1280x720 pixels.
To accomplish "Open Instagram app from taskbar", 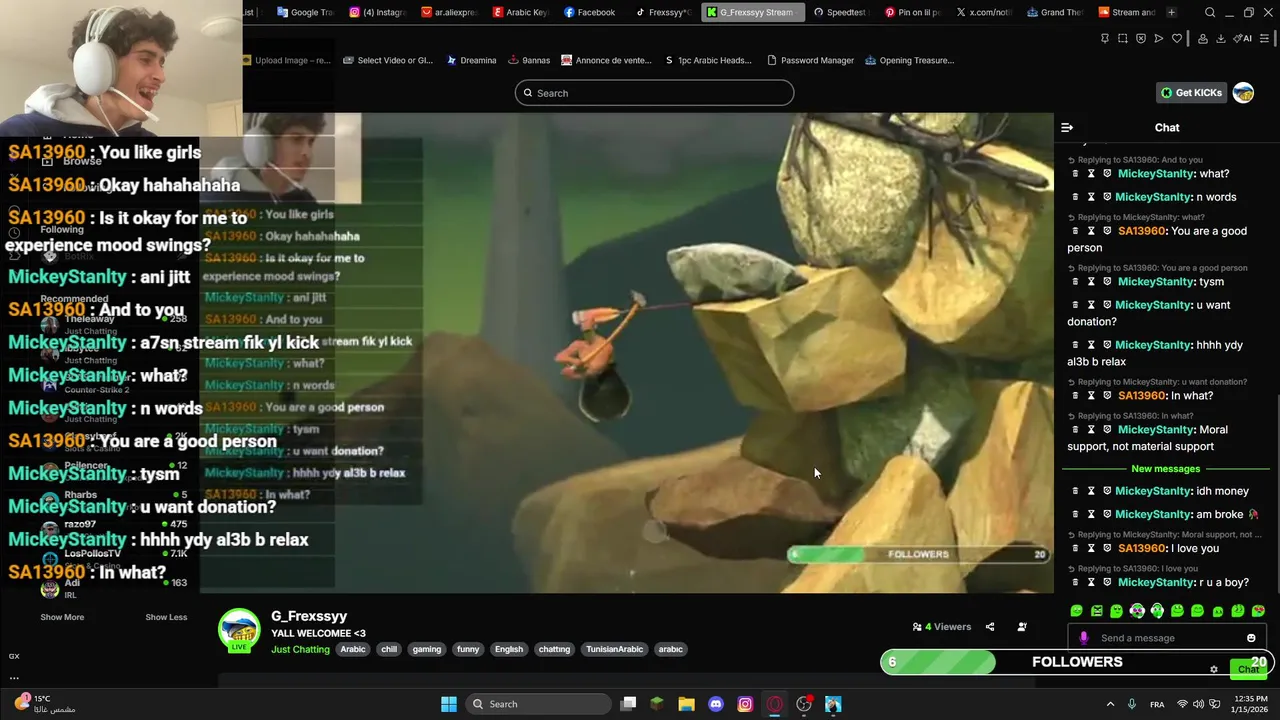I will (745, 704).
